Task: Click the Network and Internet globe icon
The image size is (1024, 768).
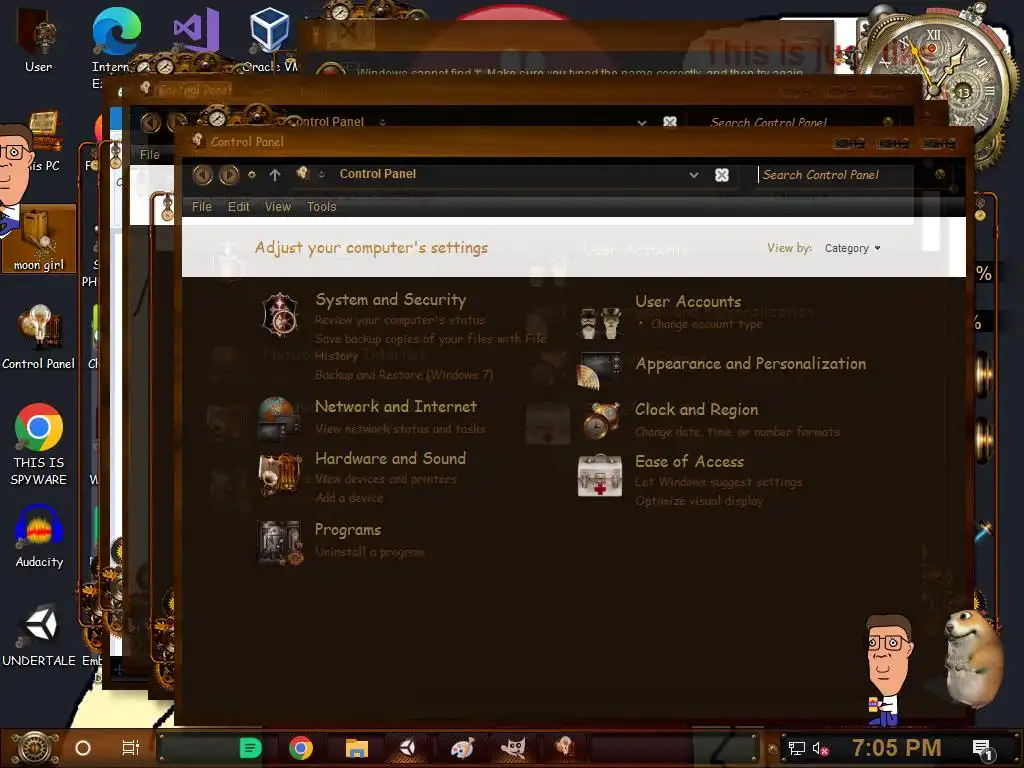Action: click(280, 418)
